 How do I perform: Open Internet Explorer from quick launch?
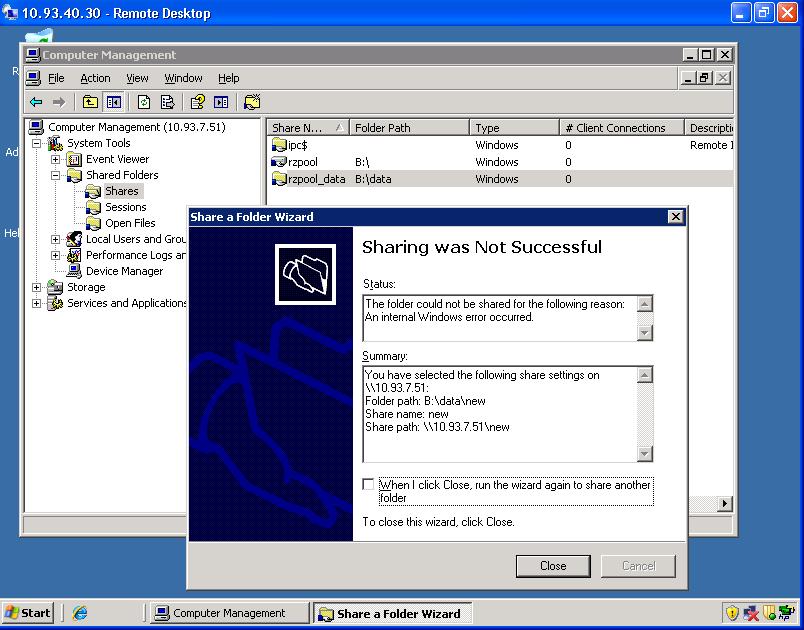click(x=80, y=613)
